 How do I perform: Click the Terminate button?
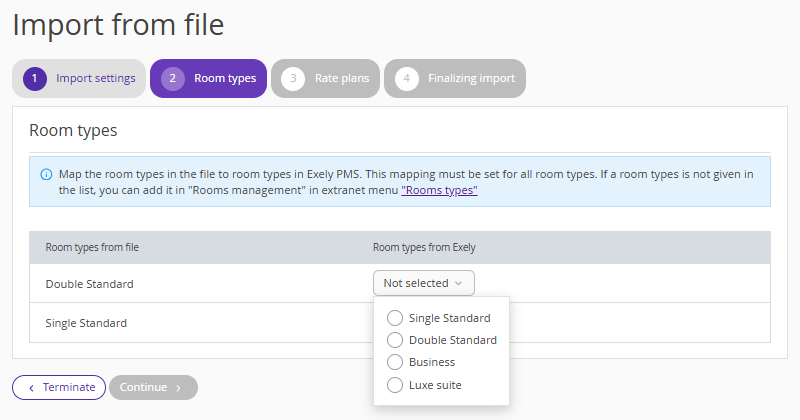click(59, 387)
